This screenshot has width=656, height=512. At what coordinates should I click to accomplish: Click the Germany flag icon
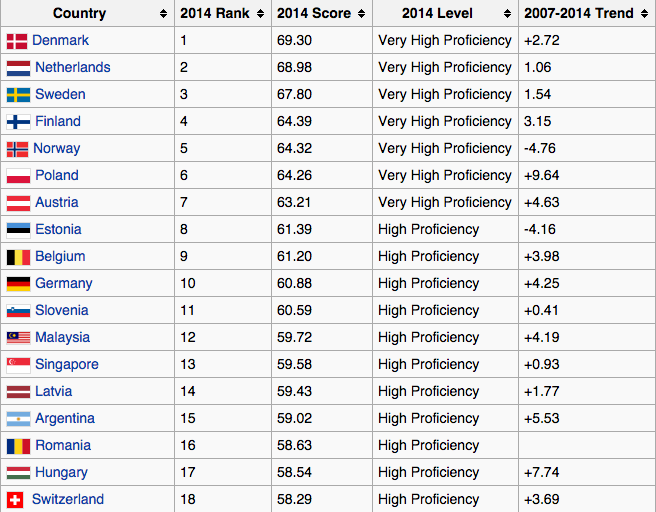tap(18, 284)
